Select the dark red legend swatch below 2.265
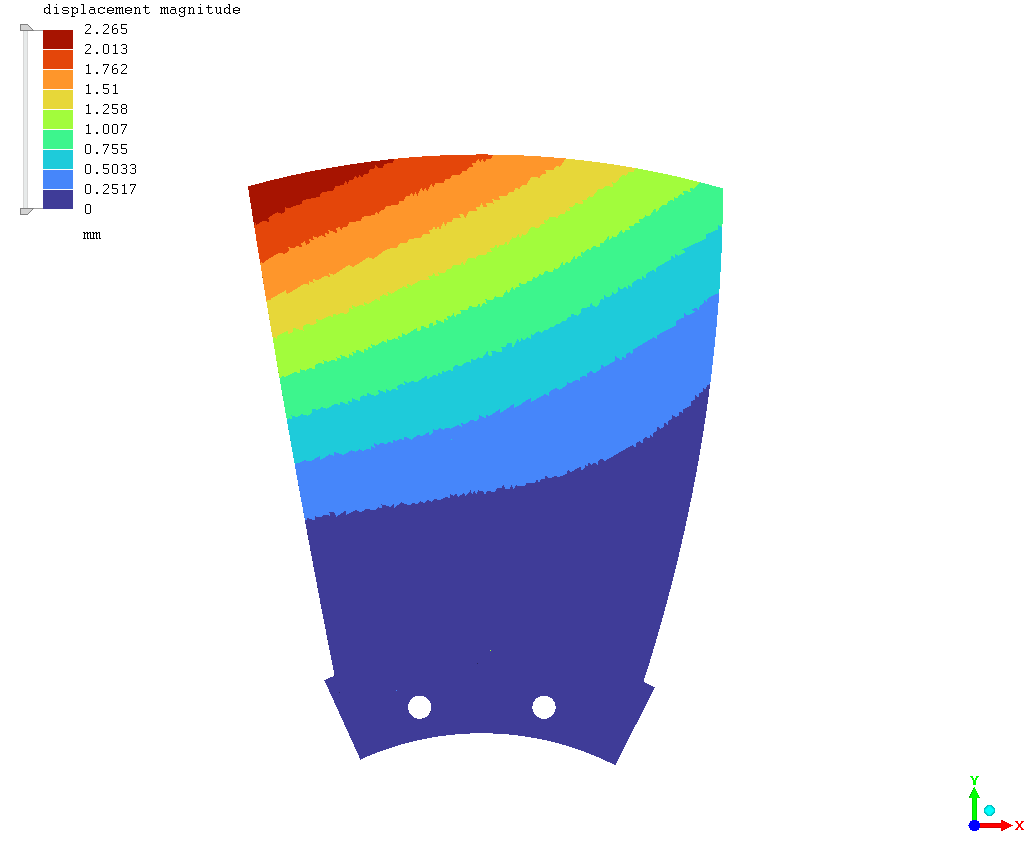Screen dimensions: 1032x867 pyautogui.click(x=57, y=39)
